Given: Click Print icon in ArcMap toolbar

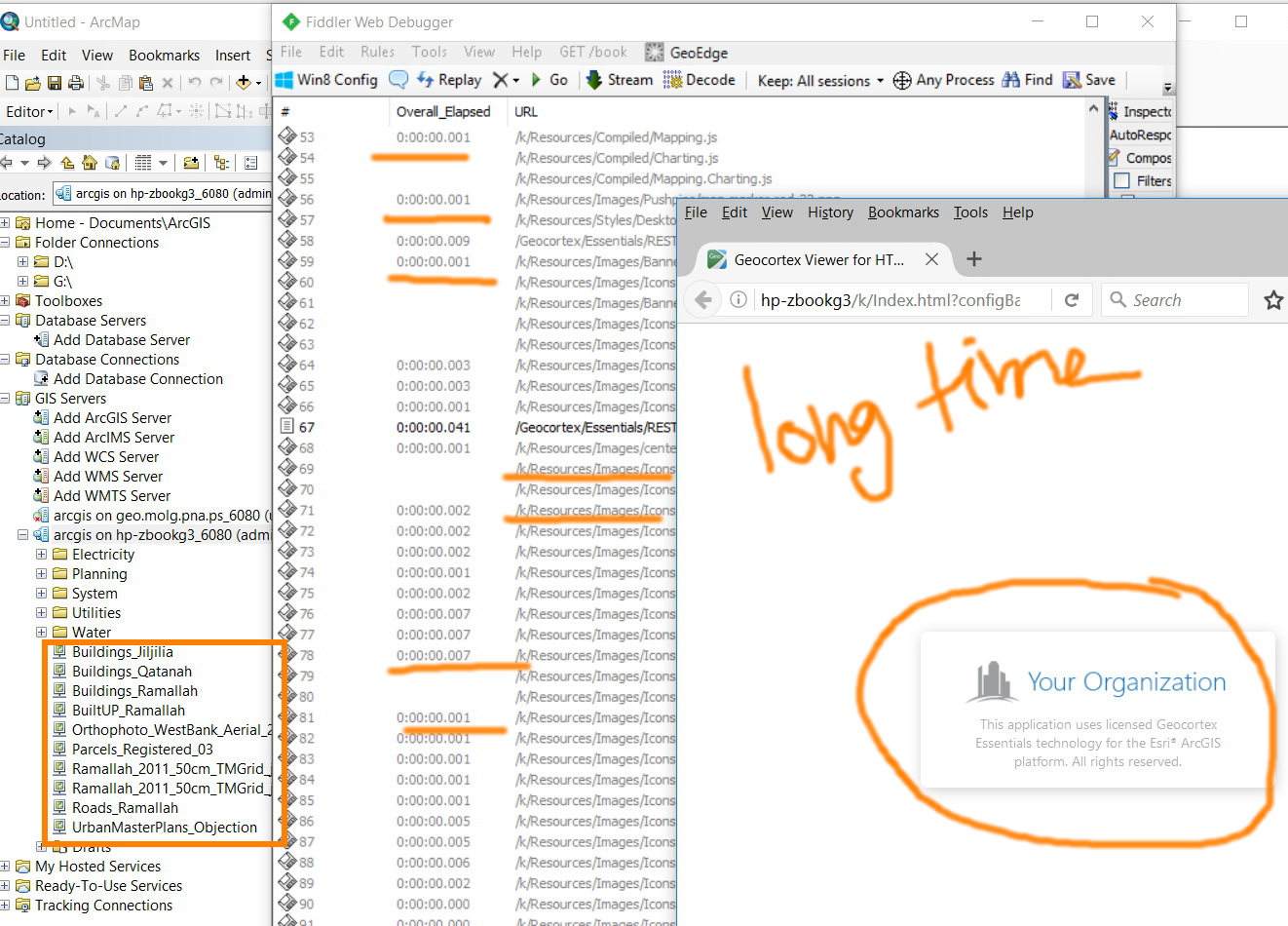Looking at the screenshot, I should [x=76, y=83].
